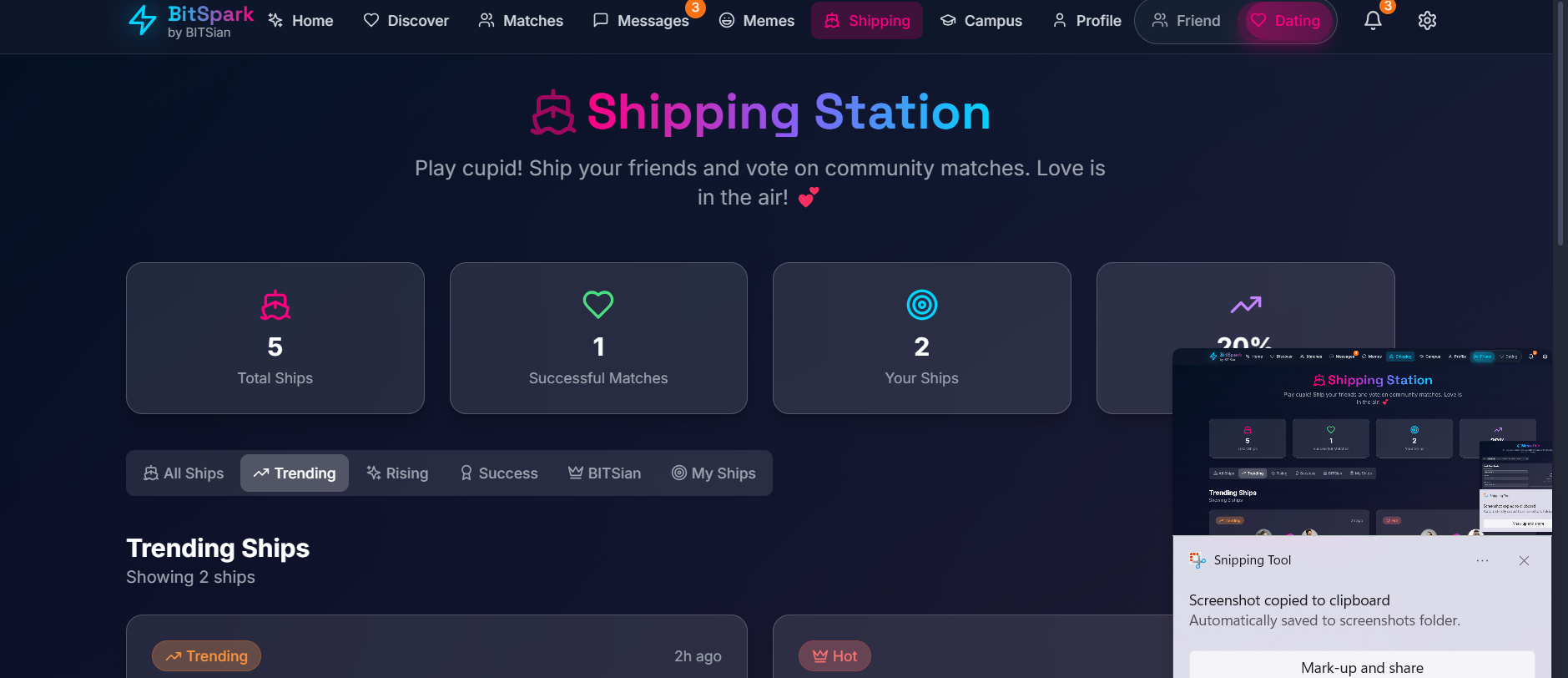
Task: Select the Trending ships filter tab
Action: [295, 473]
